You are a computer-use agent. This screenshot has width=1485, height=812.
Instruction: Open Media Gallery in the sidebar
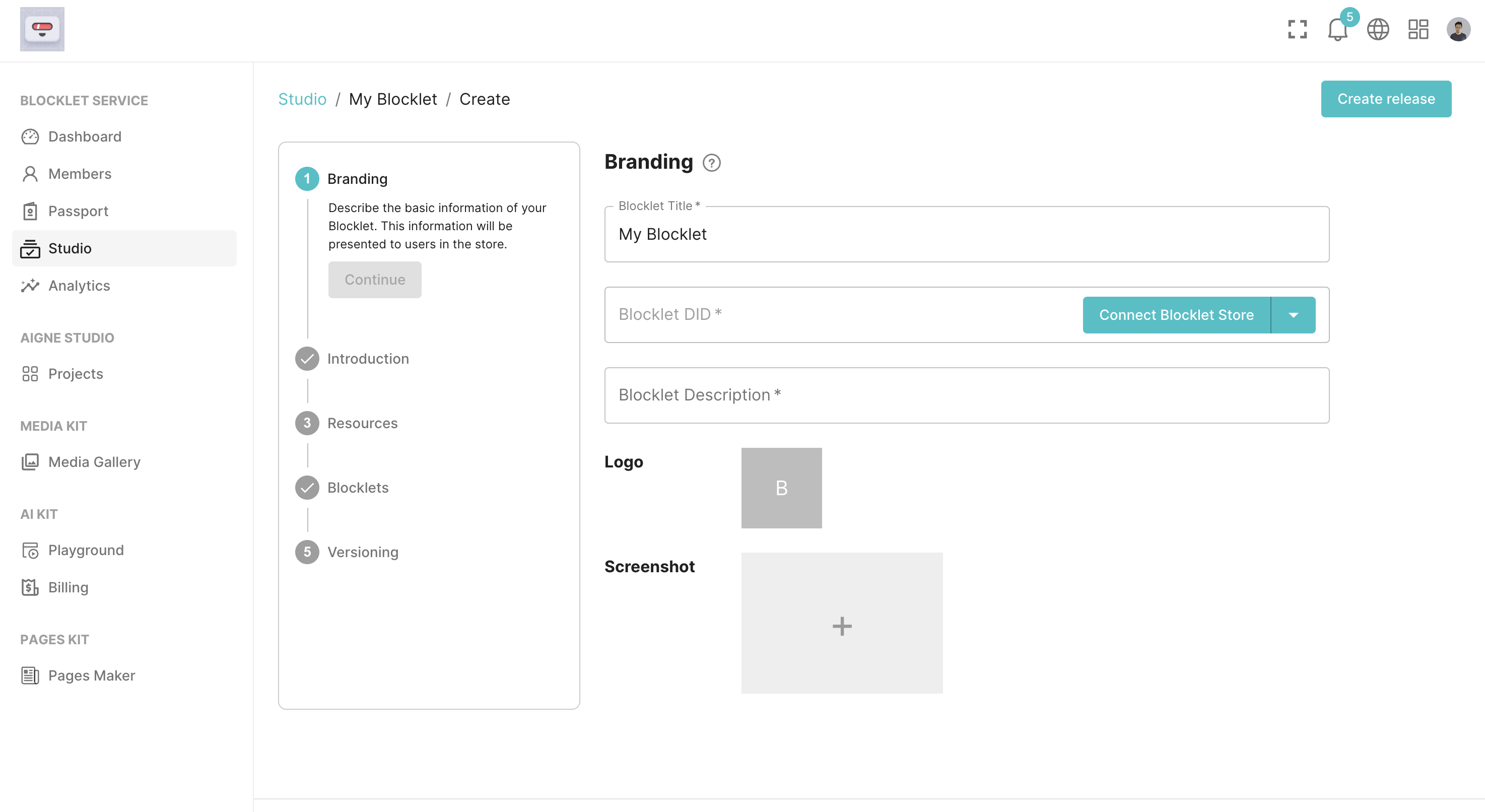94,461
